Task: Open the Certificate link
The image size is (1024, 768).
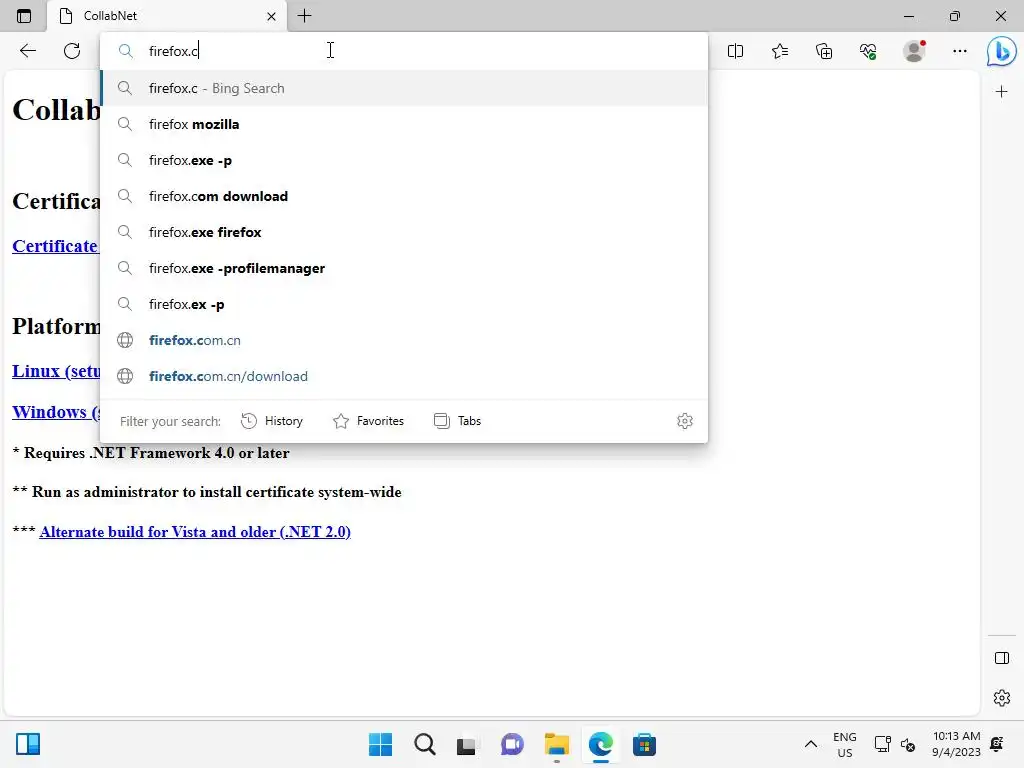Action: pyautogui.click(x=56, y=246)
